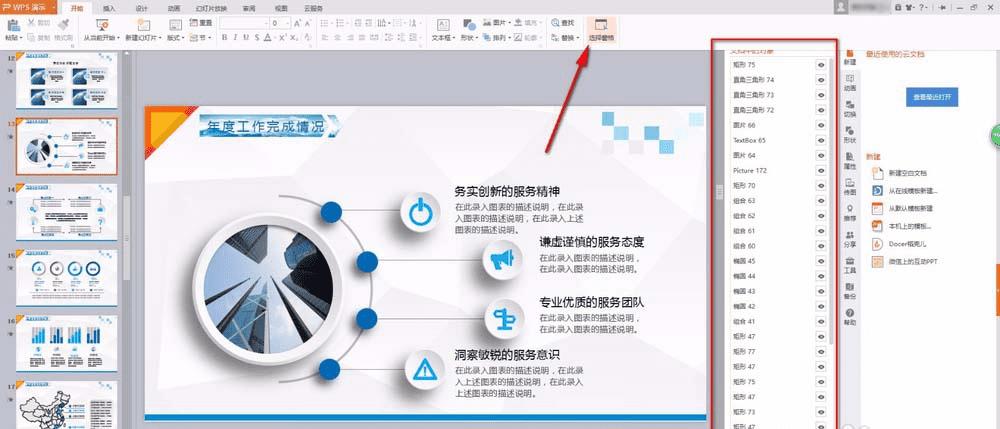1000x429 pixels.
Task: Open the 属性 properties sidebar panel
Action: 849,160
